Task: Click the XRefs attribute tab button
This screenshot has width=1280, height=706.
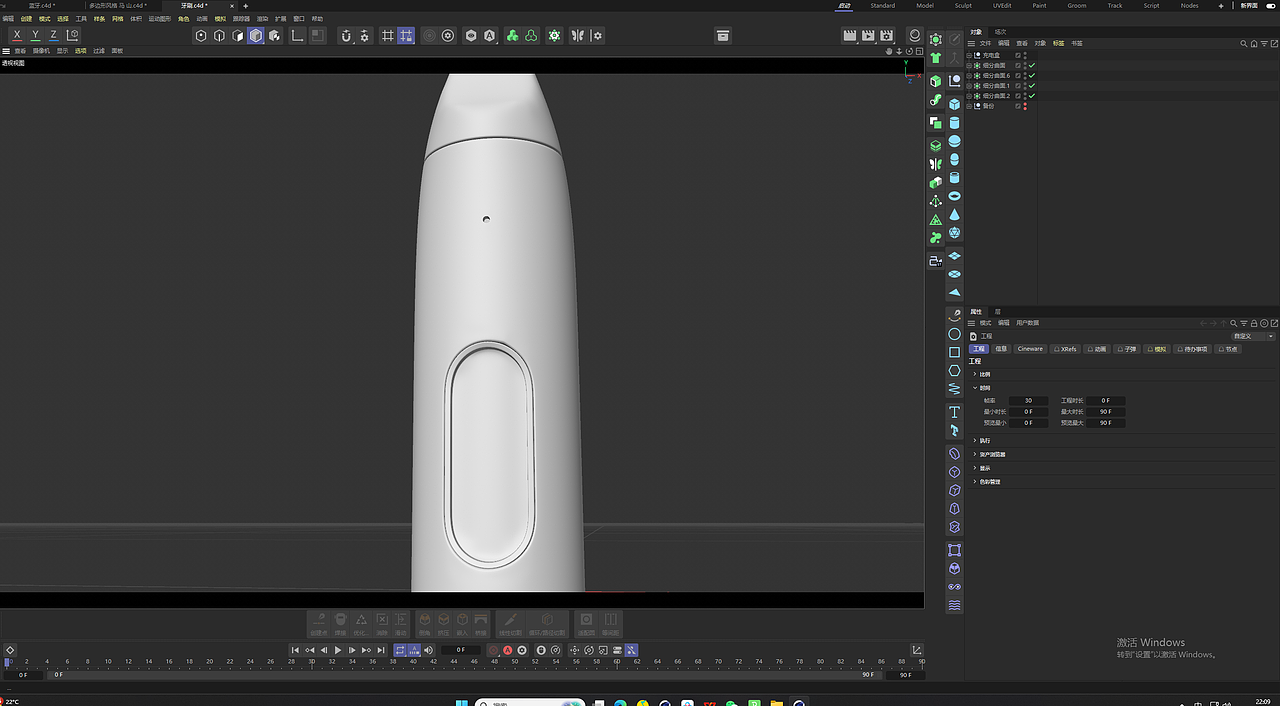Action: (1066, 349)
